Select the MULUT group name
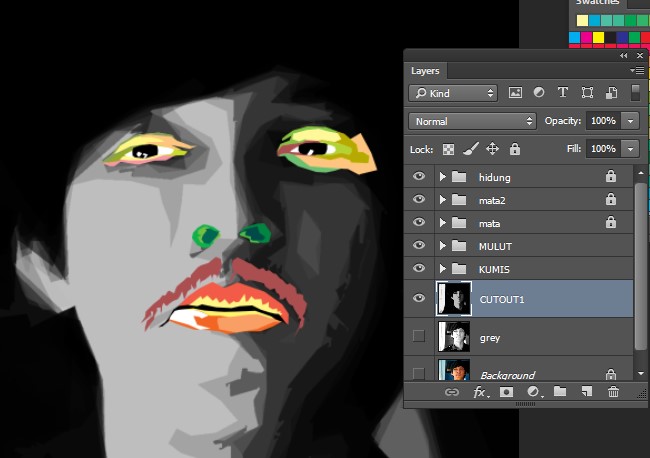The width and height of the screenshot is (650, 458). tap(495, 247)
